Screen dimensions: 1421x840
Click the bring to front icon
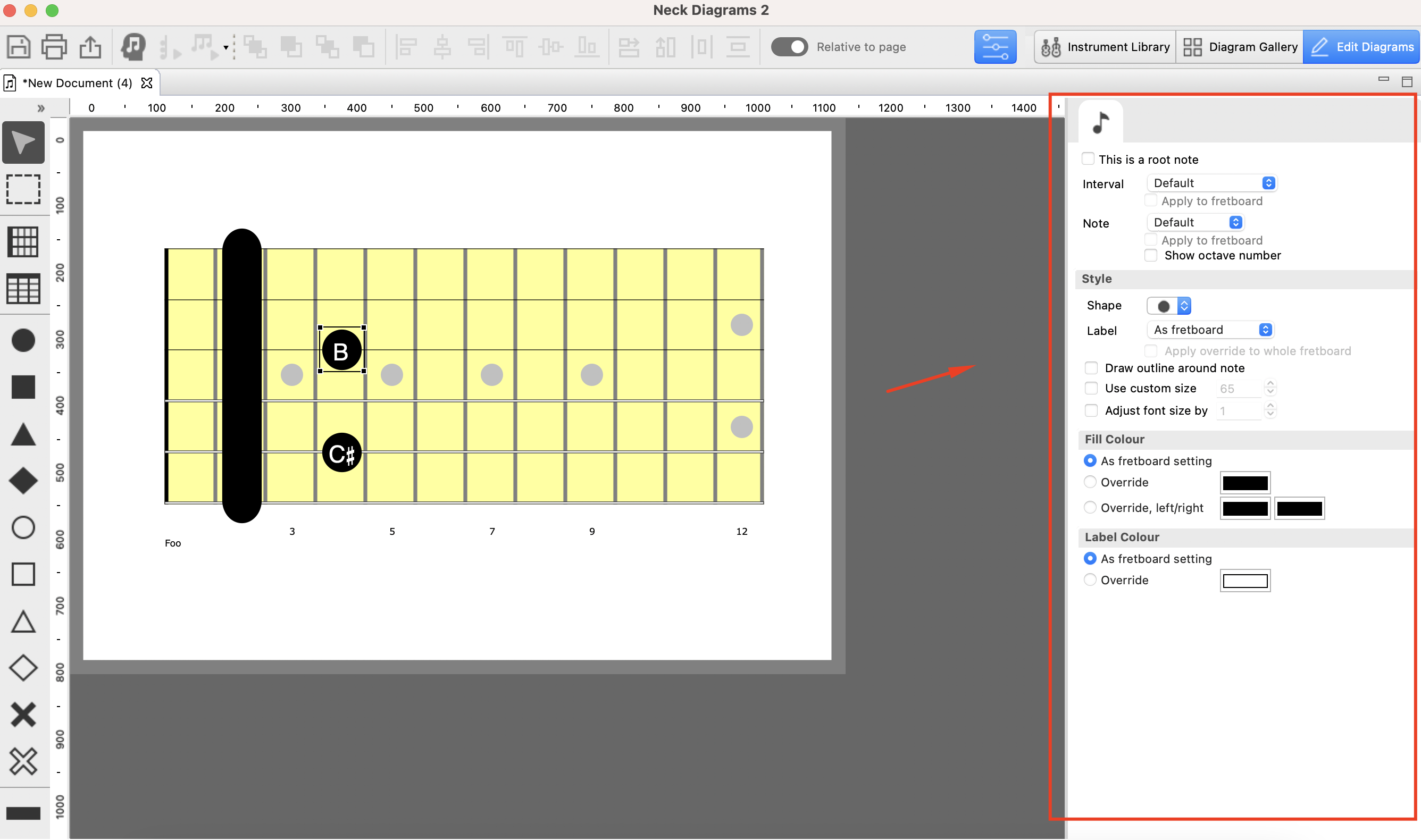[x=256, y=46]
